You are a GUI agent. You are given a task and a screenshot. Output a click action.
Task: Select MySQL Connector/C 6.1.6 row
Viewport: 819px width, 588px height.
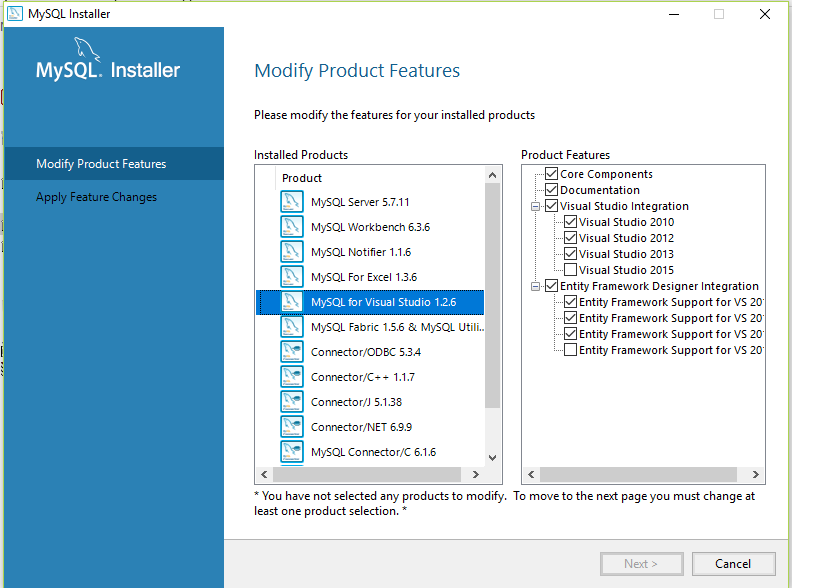(x=370, y=452)
